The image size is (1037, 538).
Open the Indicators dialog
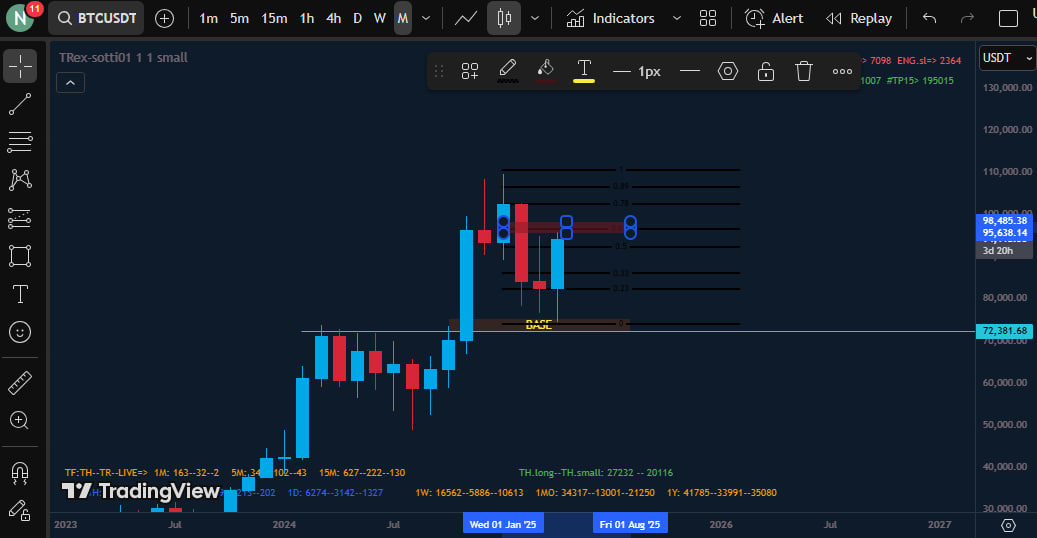(611, 18)
